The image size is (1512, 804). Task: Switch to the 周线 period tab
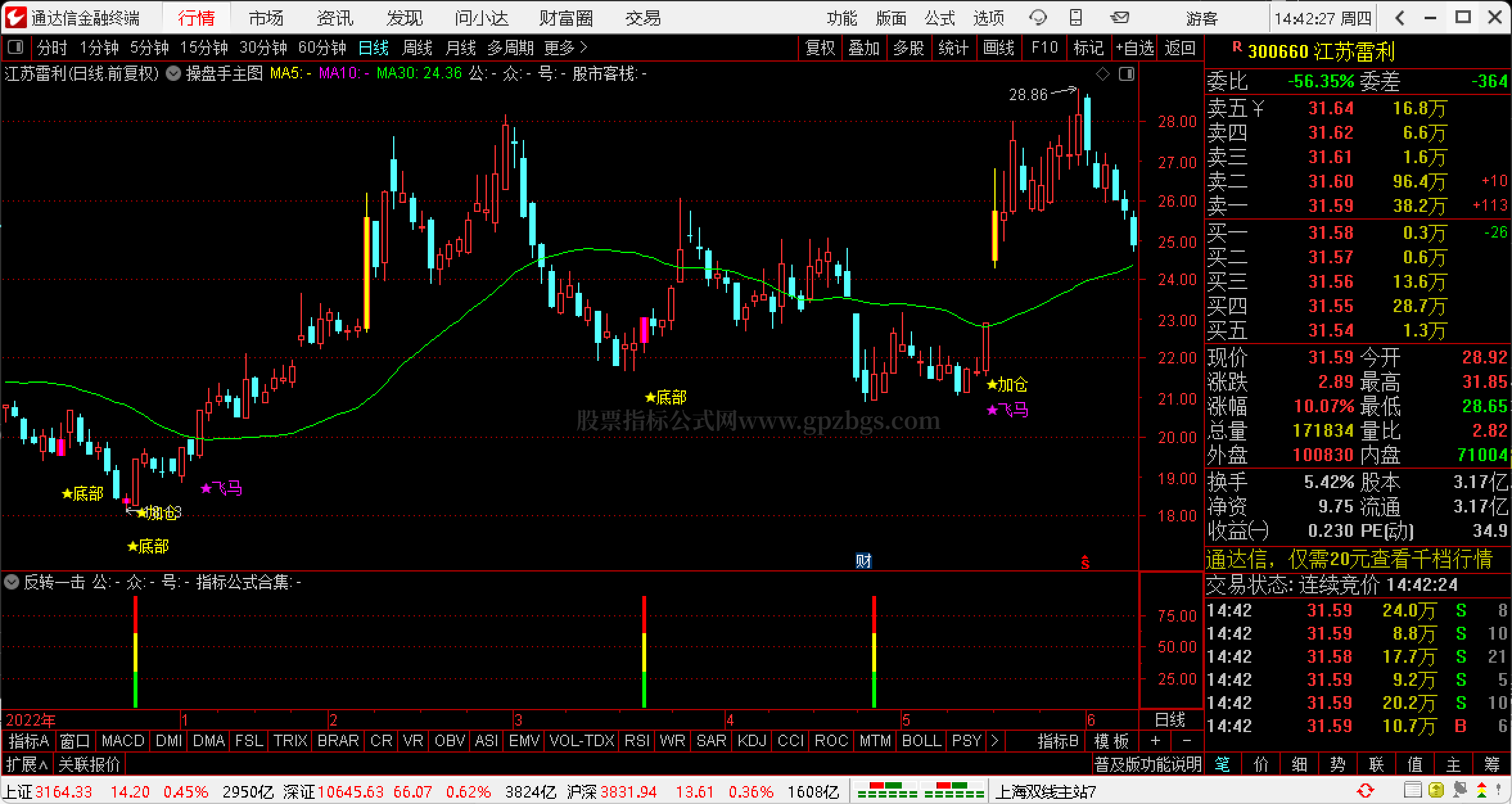tap(417, 48)
